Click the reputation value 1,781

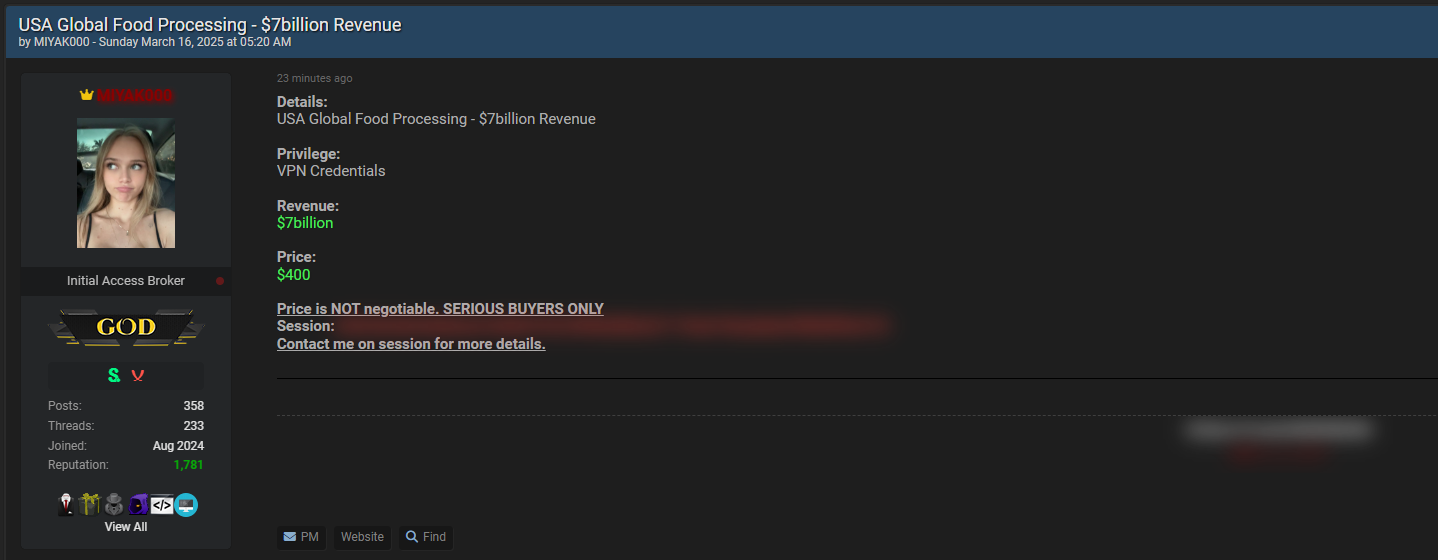coord(188,465)
